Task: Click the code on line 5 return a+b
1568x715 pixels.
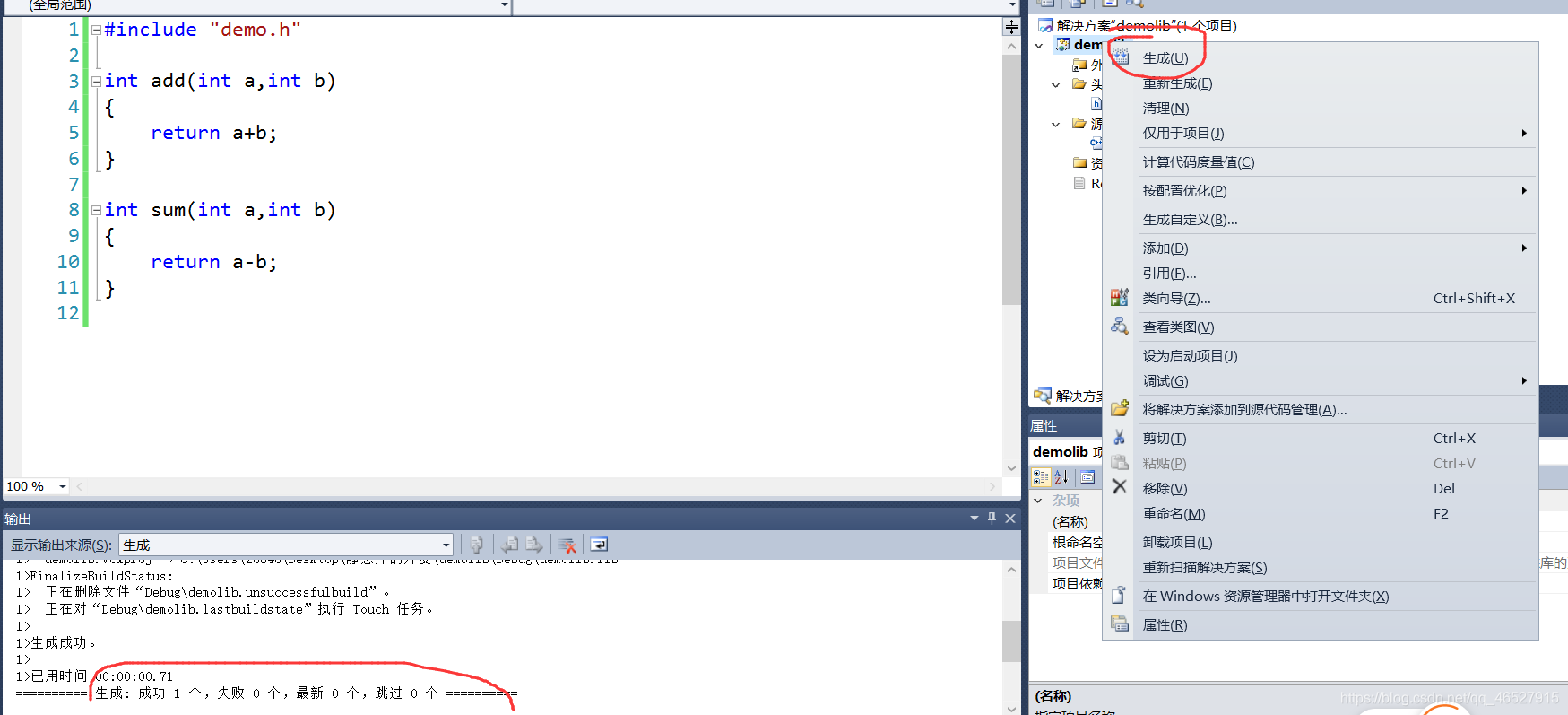Action: 213,133
